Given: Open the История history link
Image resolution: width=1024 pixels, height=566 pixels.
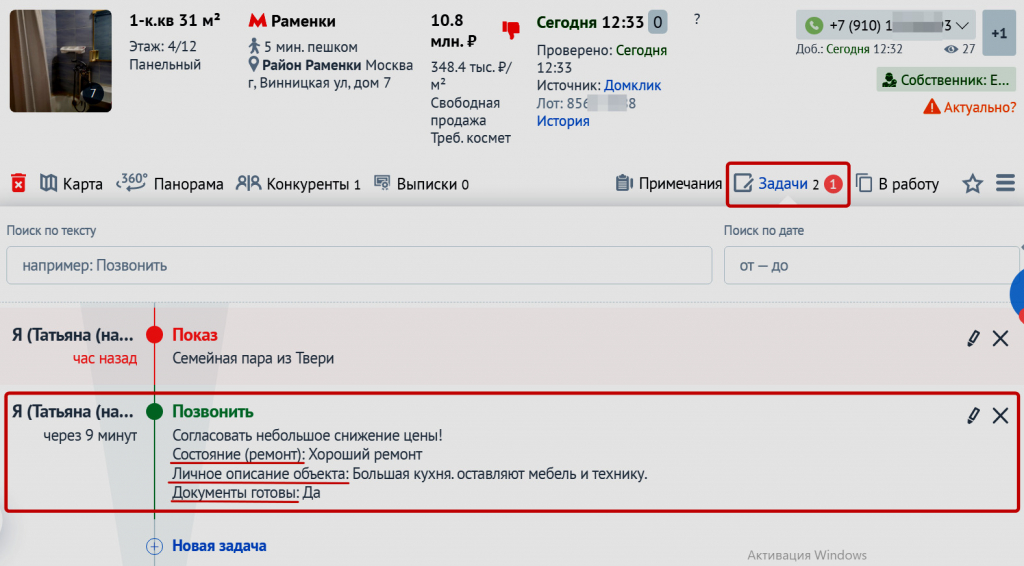Looking at the screenshot, I should pos(563,121).
